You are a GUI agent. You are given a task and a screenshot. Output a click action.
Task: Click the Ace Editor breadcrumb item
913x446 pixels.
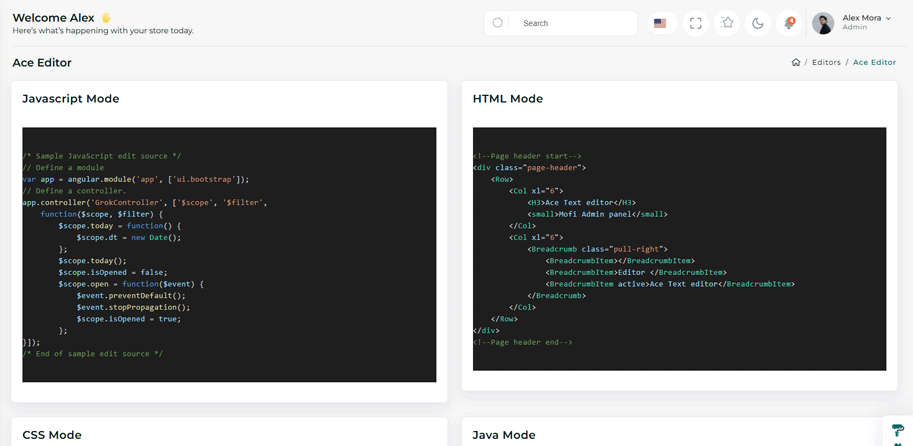874,62
